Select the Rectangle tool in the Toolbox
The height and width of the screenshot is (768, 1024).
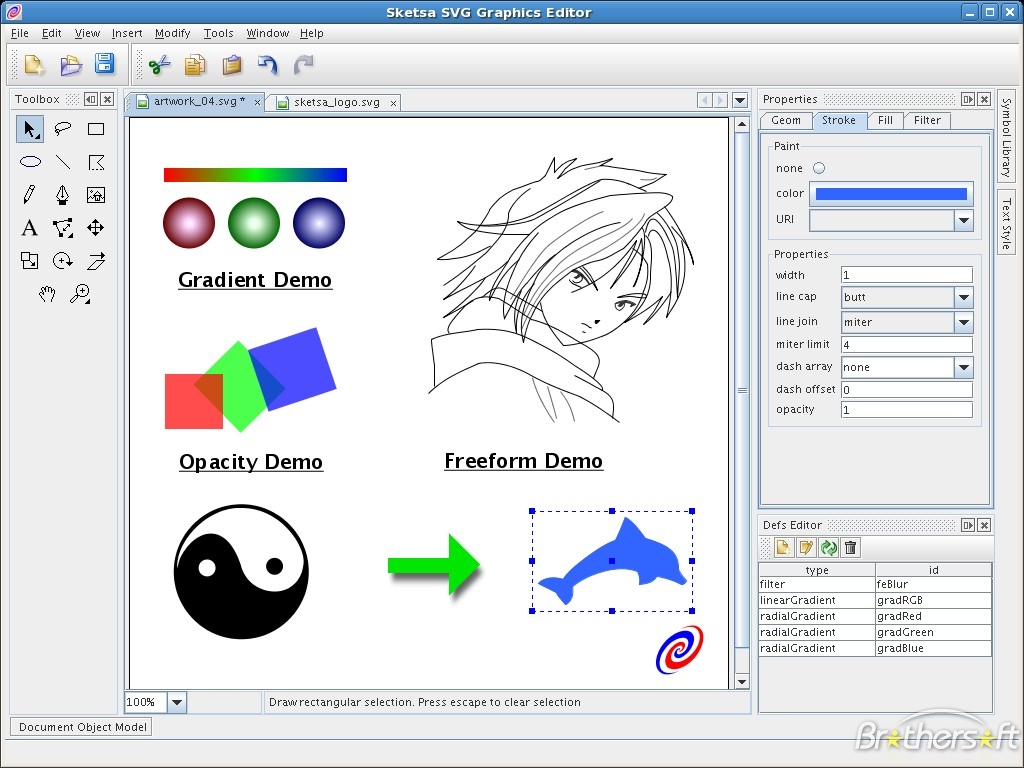[95, 128]
